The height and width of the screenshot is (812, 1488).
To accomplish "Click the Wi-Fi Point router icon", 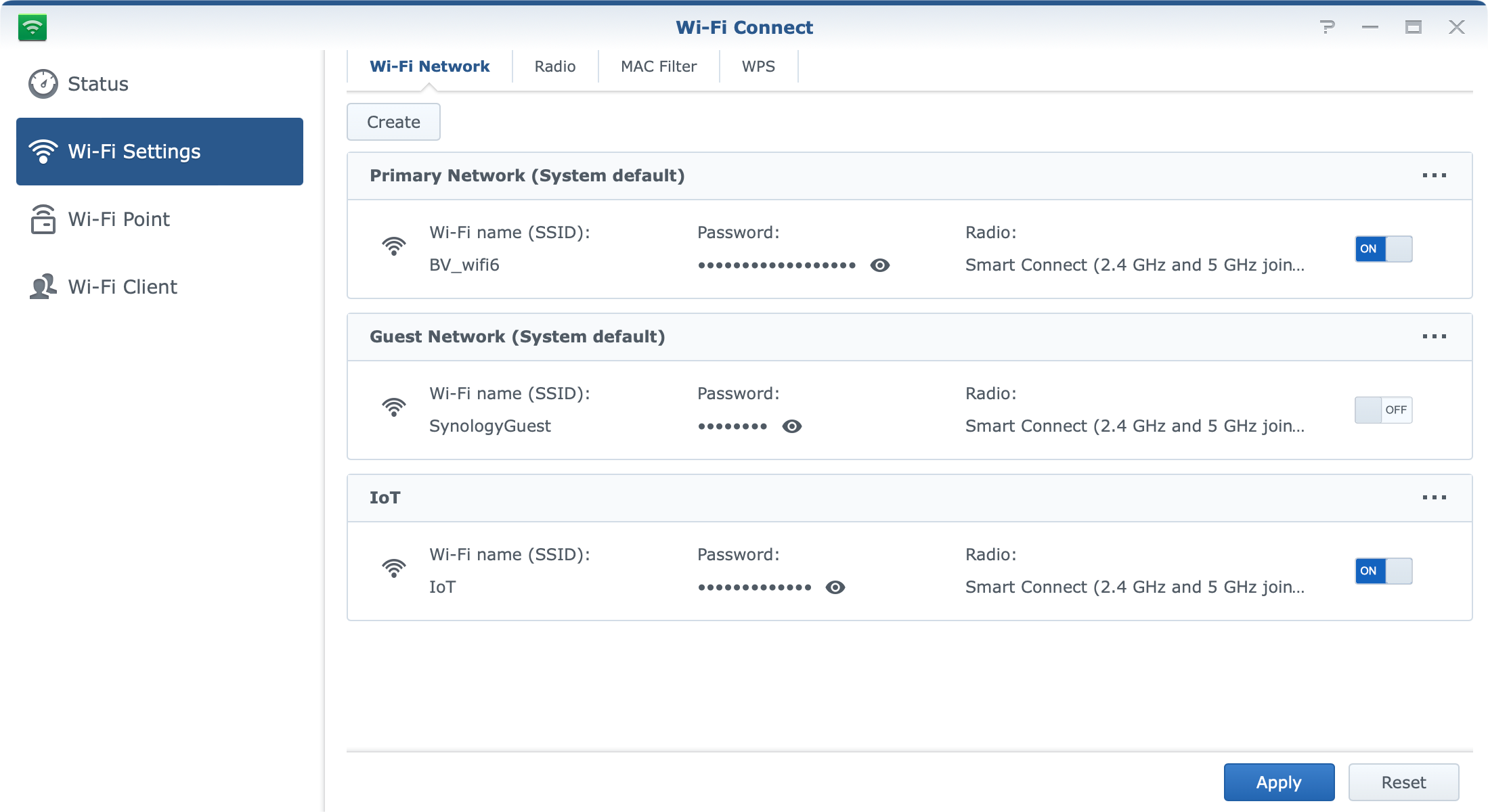I will click(43, 219).
